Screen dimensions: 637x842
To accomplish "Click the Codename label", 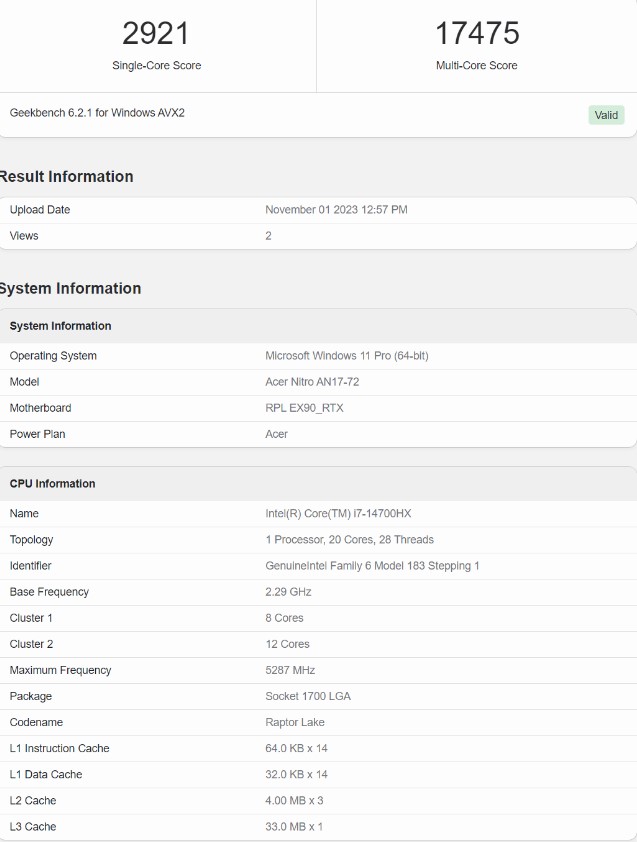I will (36, 722).
